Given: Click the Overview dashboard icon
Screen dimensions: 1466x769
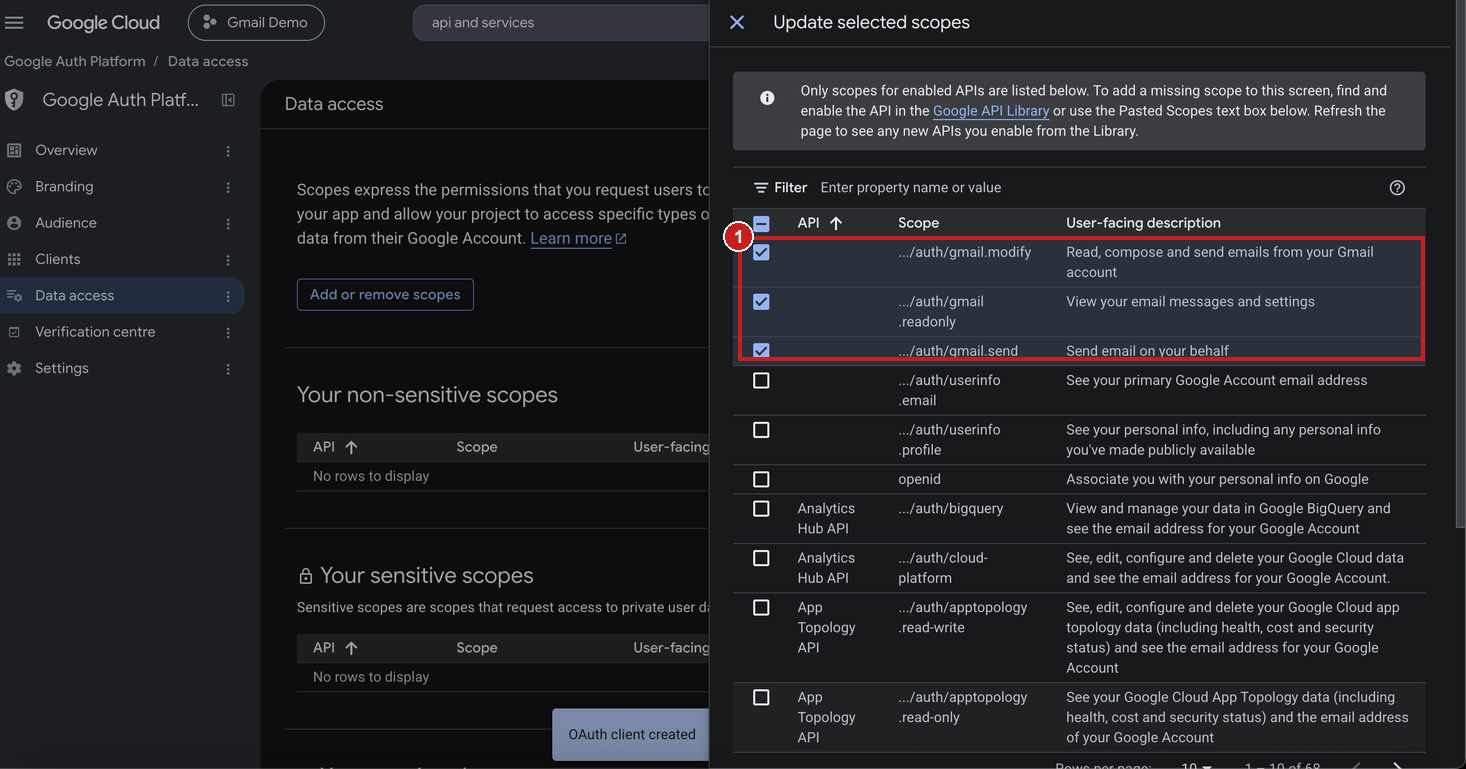Looking at the screenshot, I should [x=14, y=150].
